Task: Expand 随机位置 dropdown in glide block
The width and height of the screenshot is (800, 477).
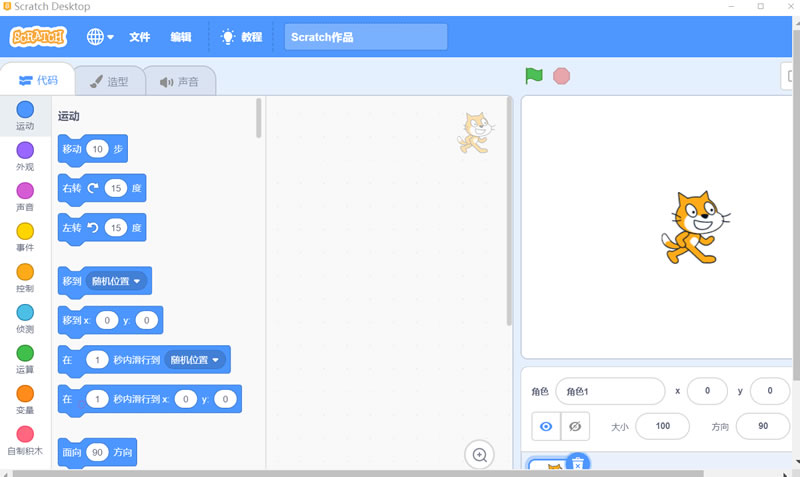Action: (195, 360)
